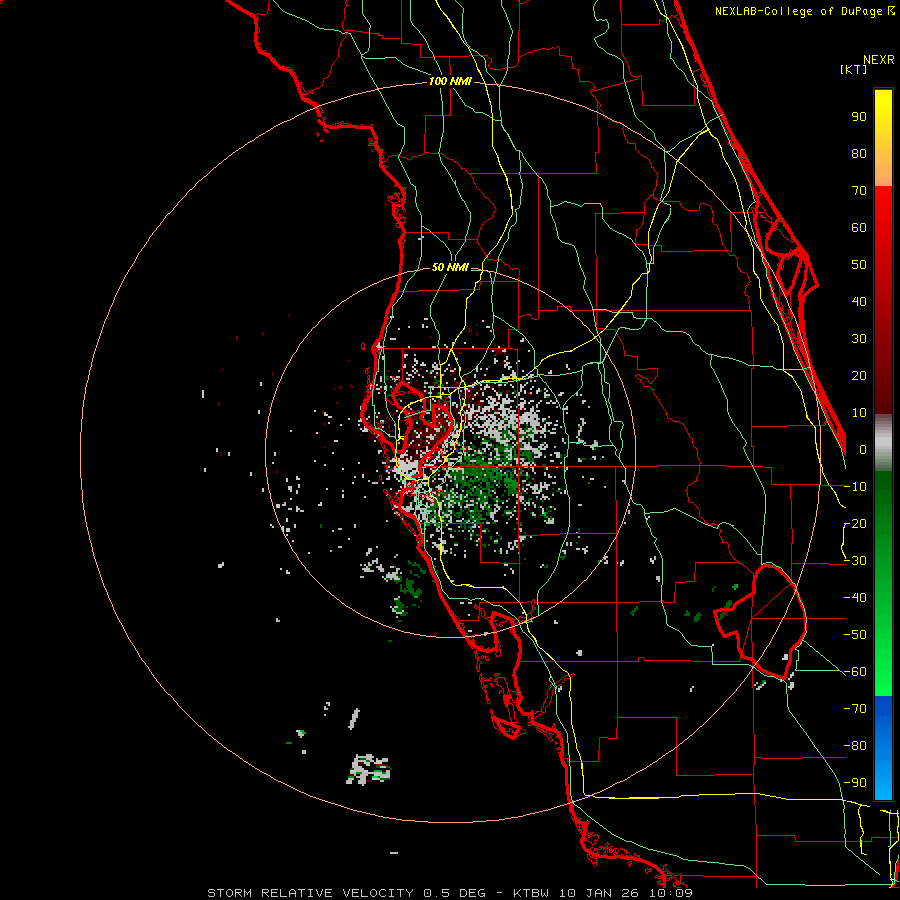Viewport: 900px width, 900px height.
Task: Click the positive "80" scale label
Action: pyautogui.click(x=859, y=154)
